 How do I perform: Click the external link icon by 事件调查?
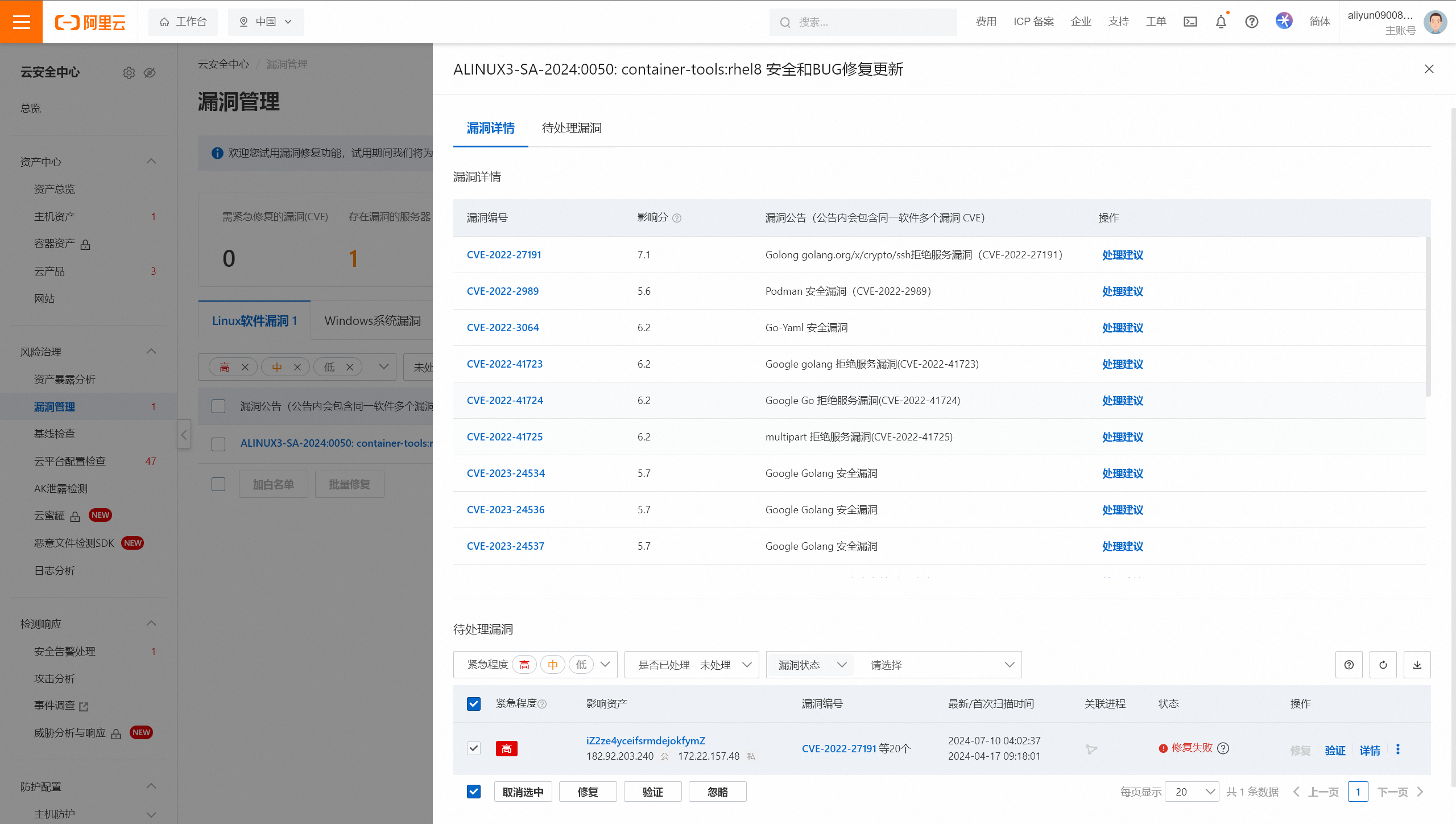(84, 706)
